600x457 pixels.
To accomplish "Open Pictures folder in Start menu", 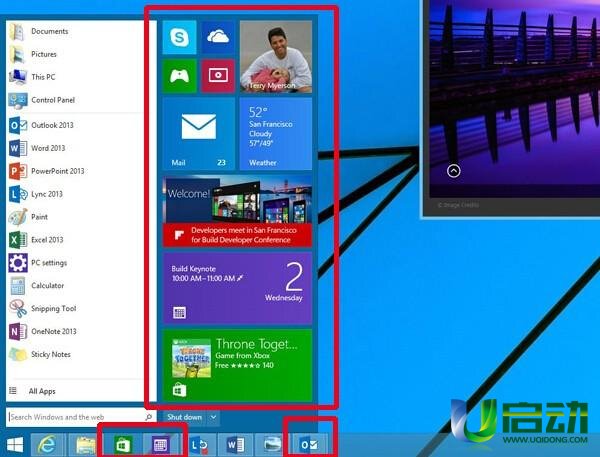I will coord(33,54).
